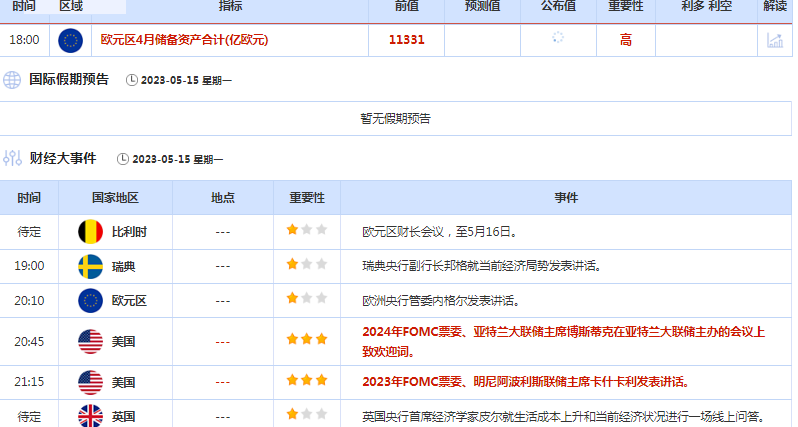Click the EU flag in the 18:00 data row
The width and height of the screenshot is (798, 427).
(70, 40)
